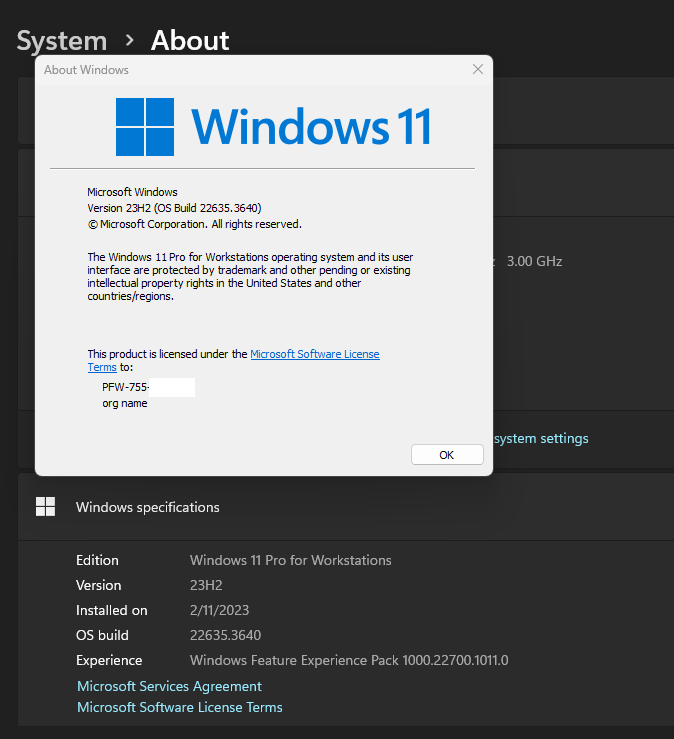This screenshot has width=674, height=739.
Task: Click the About Windows title bar text
Action: [x=86, y=70]
